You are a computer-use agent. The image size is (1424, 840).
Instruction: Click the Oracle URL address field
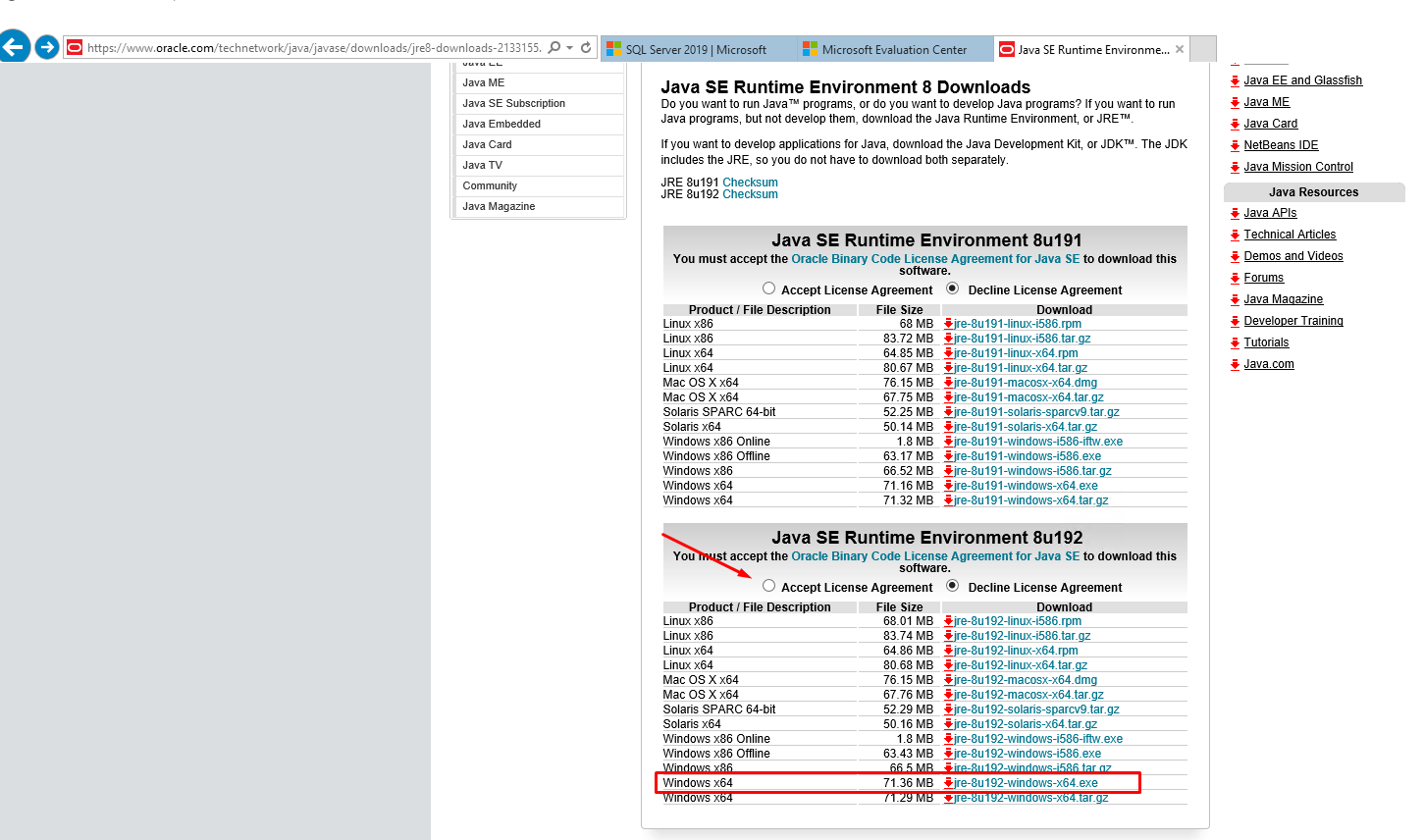tap(314, 47)
